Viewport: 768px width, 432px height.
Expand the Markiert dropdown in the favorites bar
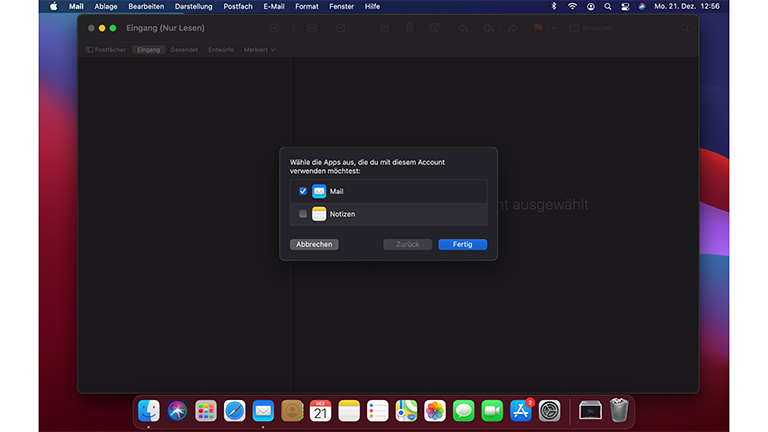(x=259, y=49)
